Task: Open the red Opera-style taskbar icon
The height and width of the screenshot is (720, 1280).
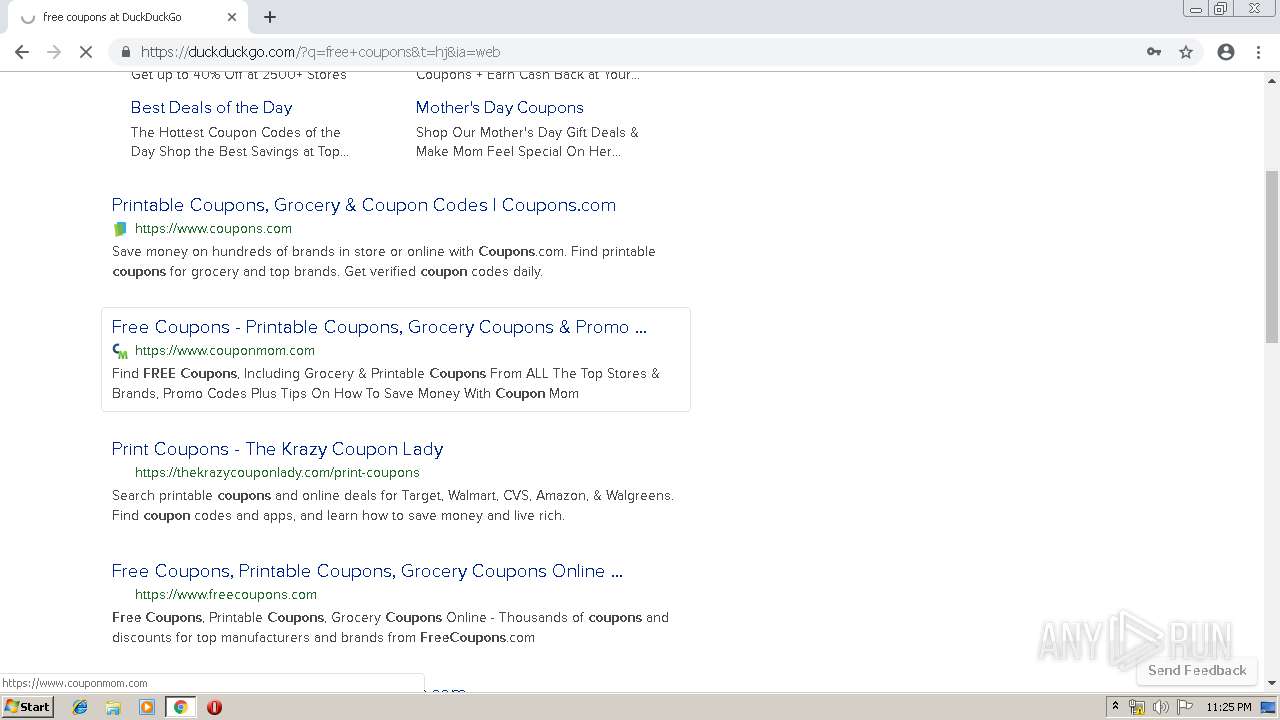Action: point(214,707)
